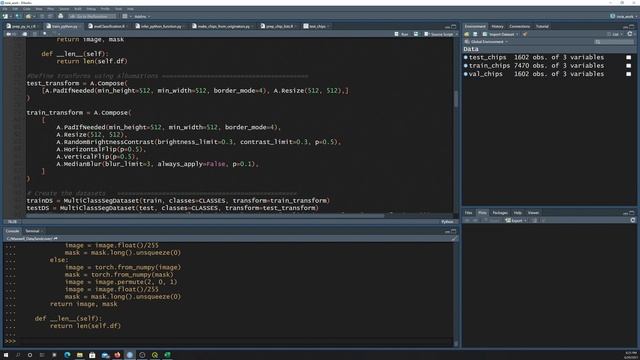Refresh the Environment pane
640x360 pixels.
(630, 34)
